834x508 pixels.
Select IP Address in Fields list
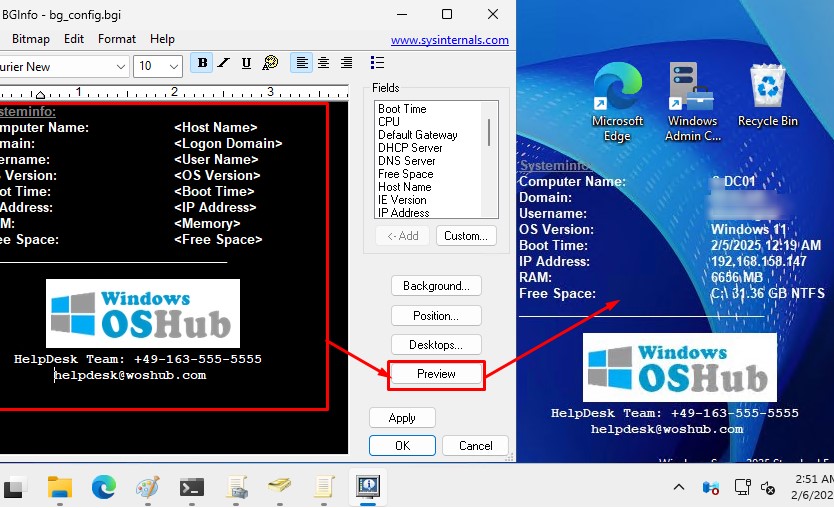coord(403,213)
